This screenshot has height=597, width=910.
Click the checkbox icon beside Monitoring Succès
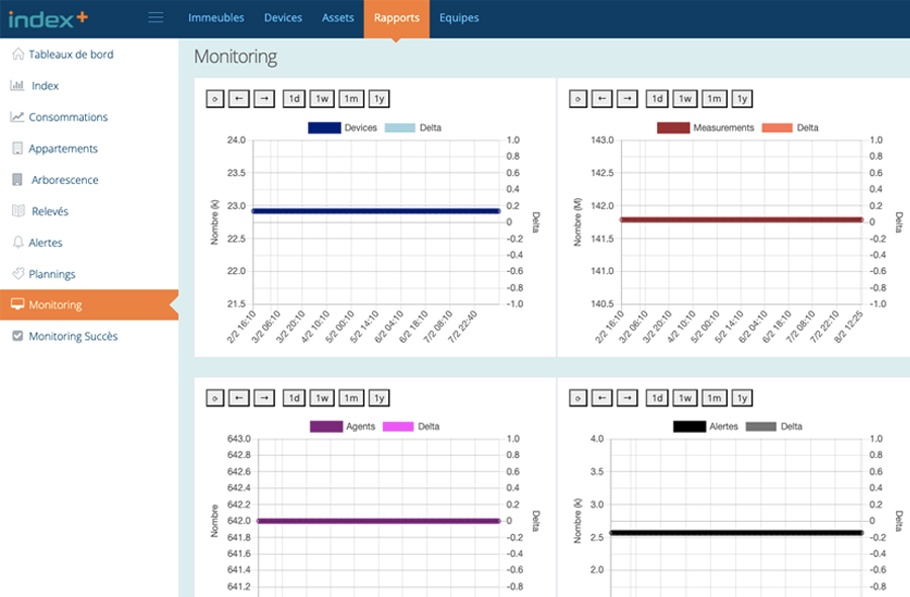coord(17,337)
